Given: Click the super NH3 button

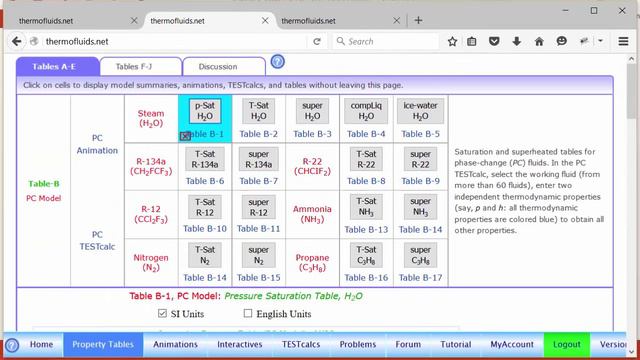Looking at the screenshot, I should pos(420,207).
